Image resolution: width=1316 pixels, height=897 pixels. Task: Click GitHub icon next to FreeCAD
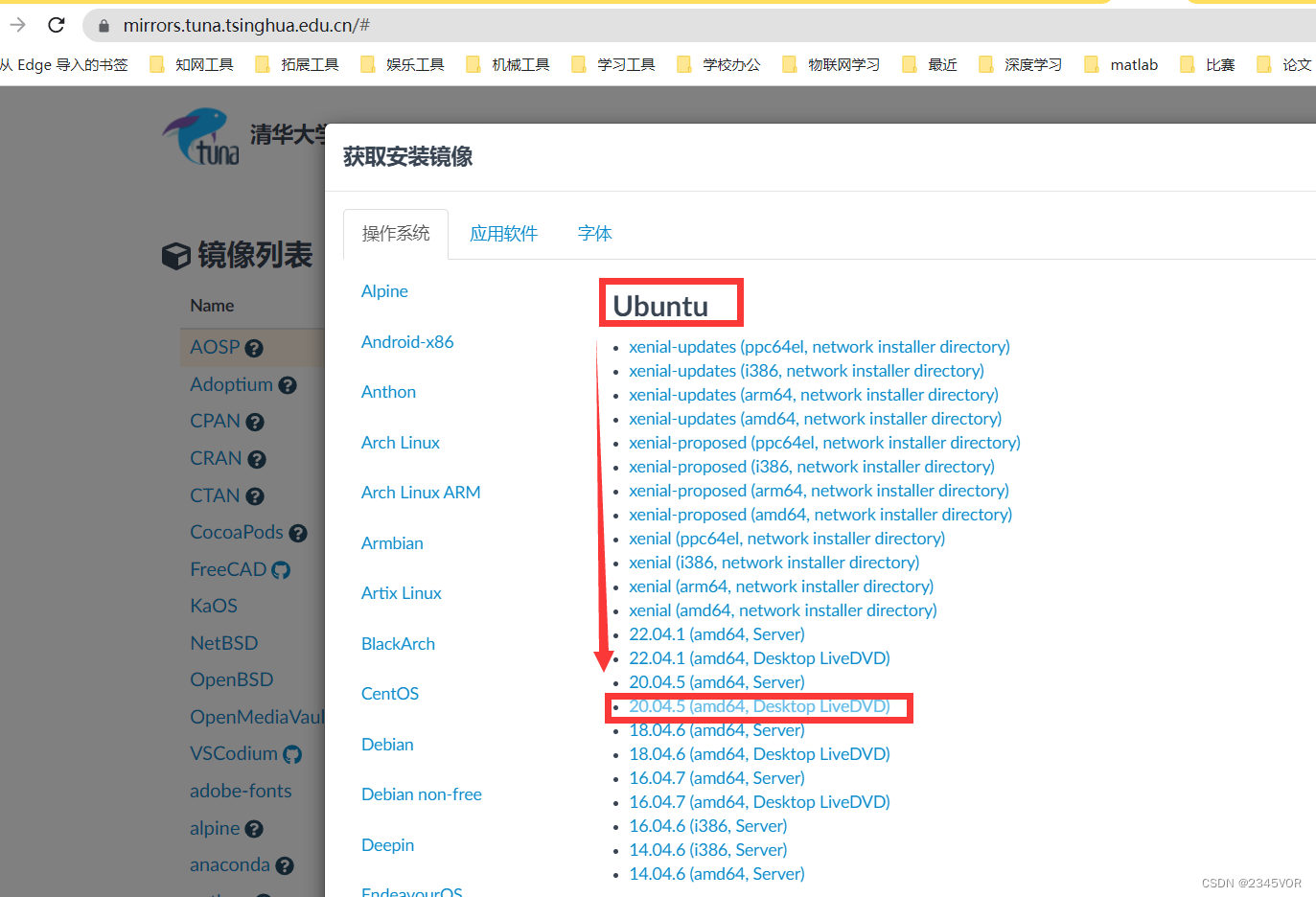[x=281, y=570]
